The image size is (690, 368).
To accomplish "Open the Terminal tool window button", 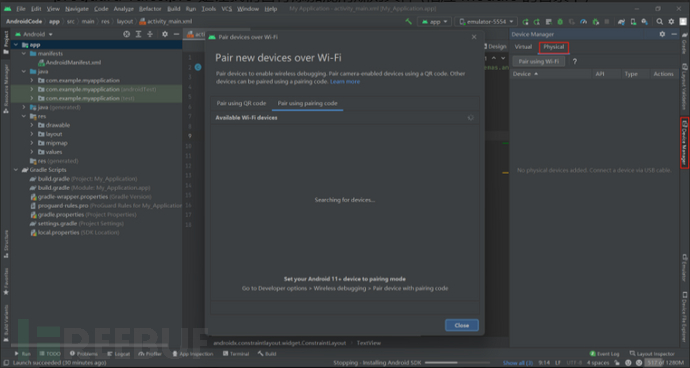I will (236, 354).
